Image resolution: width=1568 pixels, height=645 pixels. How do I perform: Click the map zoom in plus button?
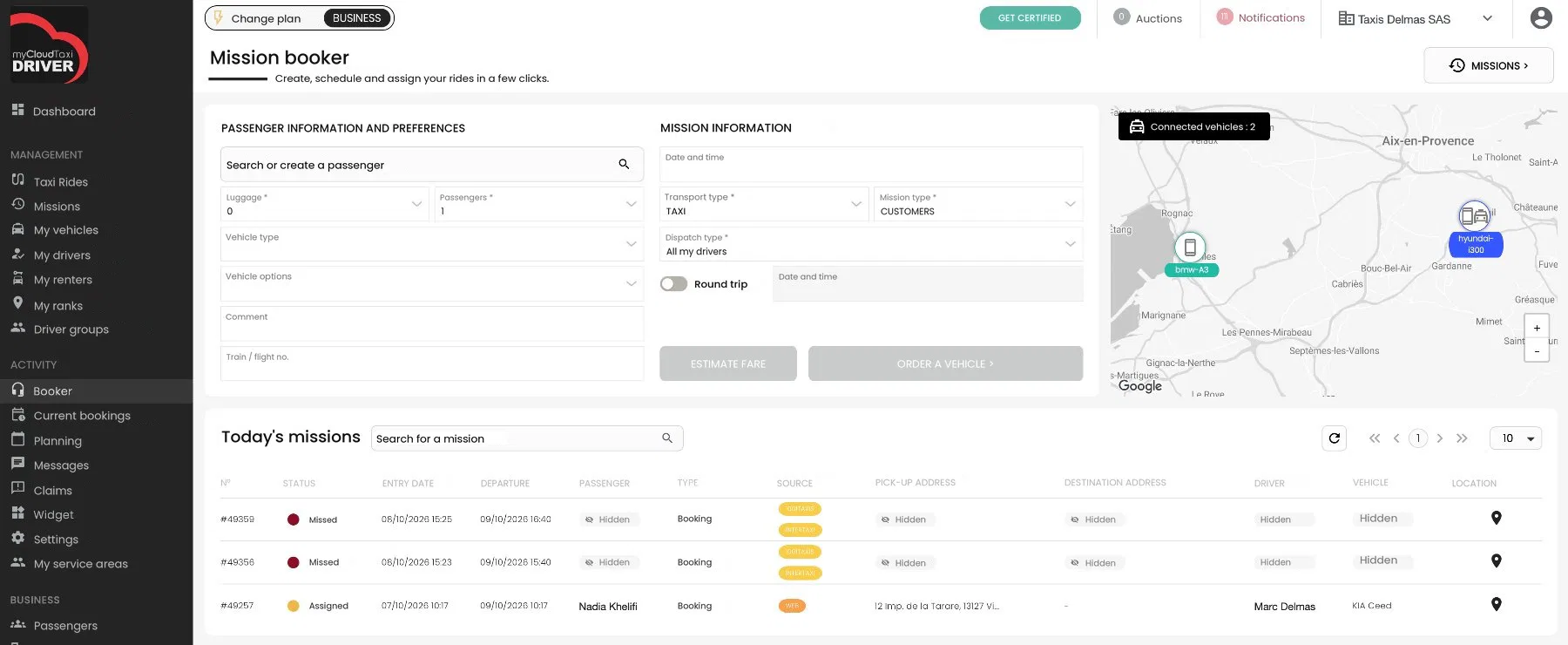pyautogui.click(x=1537, y=328)
